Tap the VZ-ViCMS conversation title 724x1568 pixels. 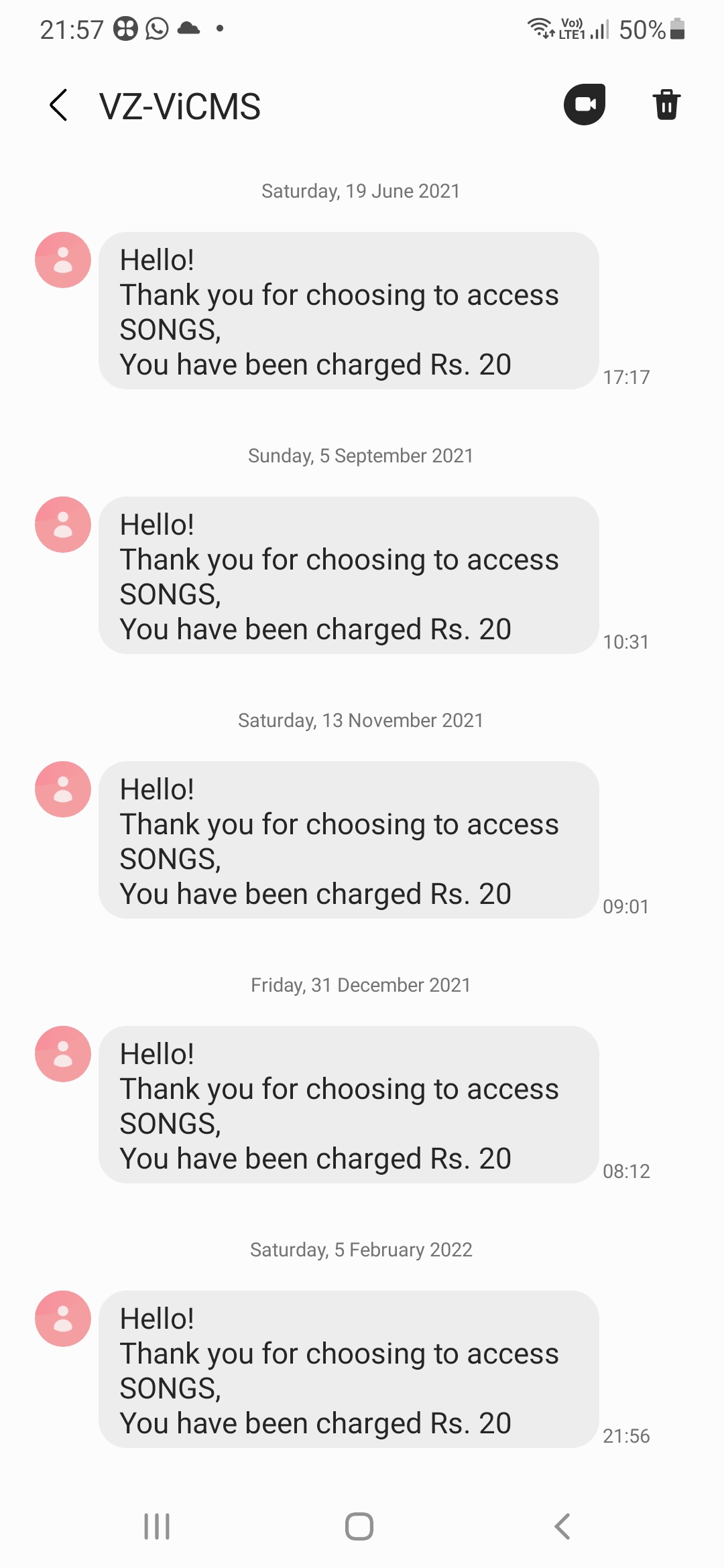[180, 107]
